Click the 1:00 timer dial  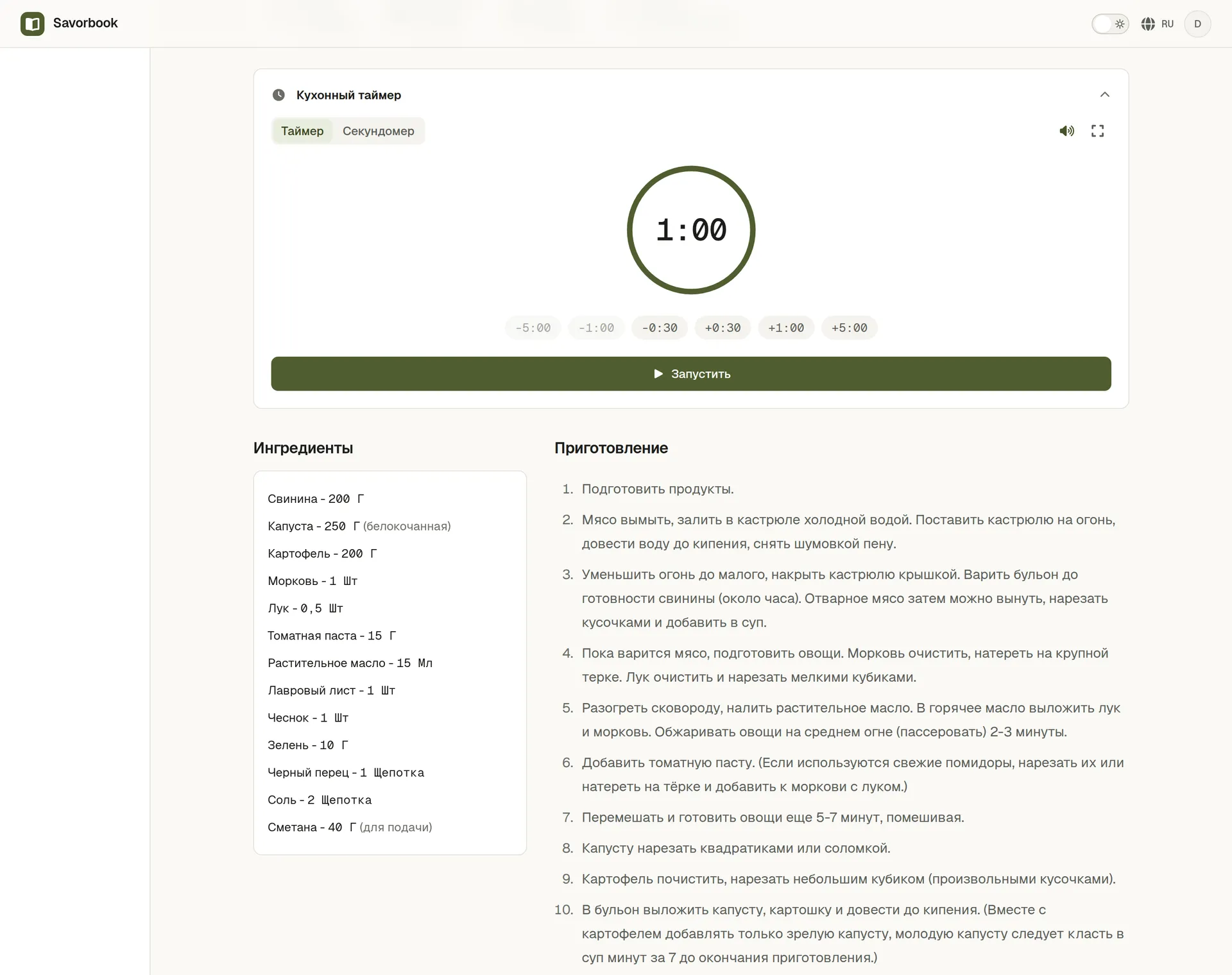(x=691, y=230)
